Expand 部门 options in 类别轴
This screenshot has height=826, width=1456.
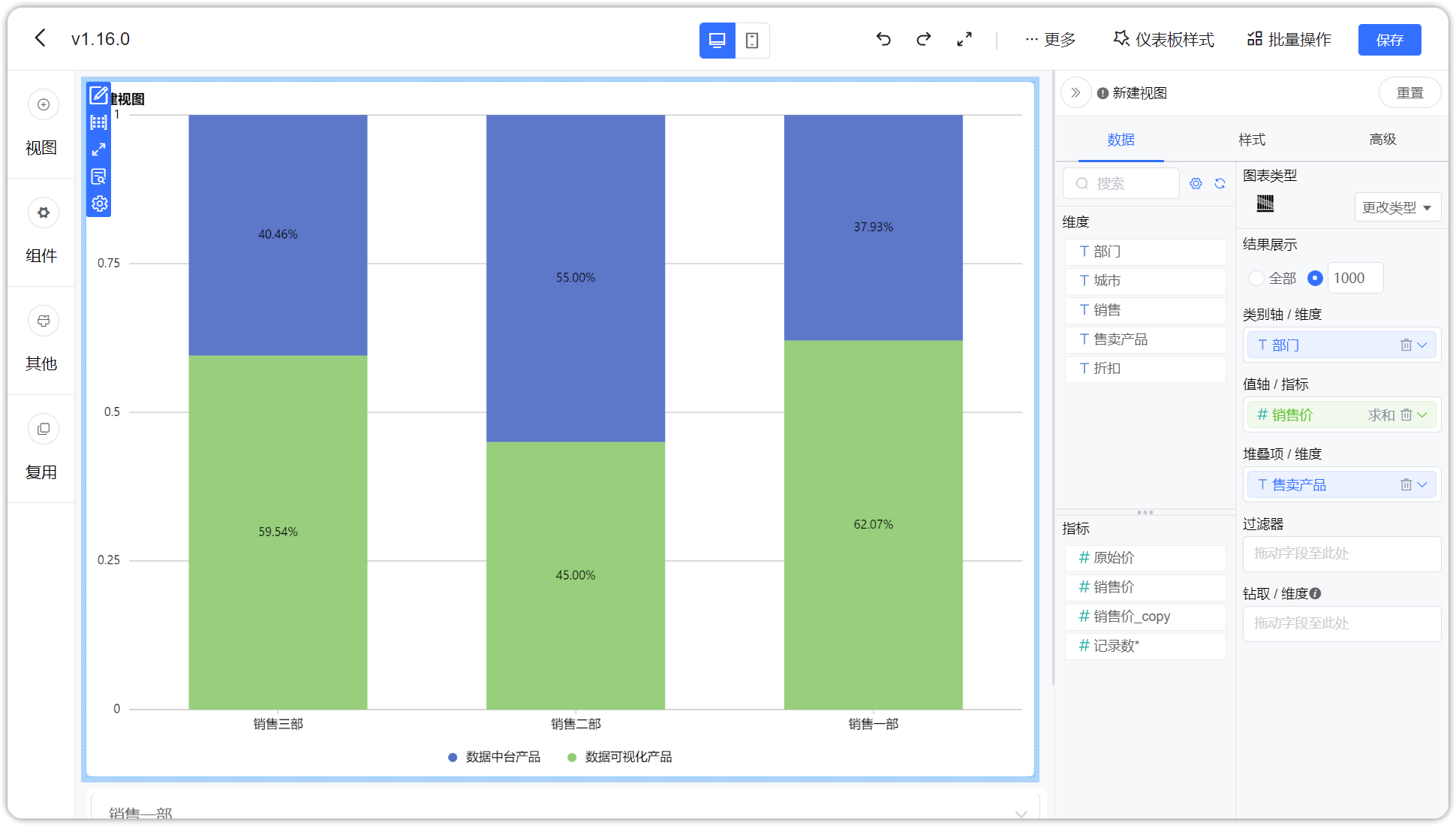(x=1422, y=345)
